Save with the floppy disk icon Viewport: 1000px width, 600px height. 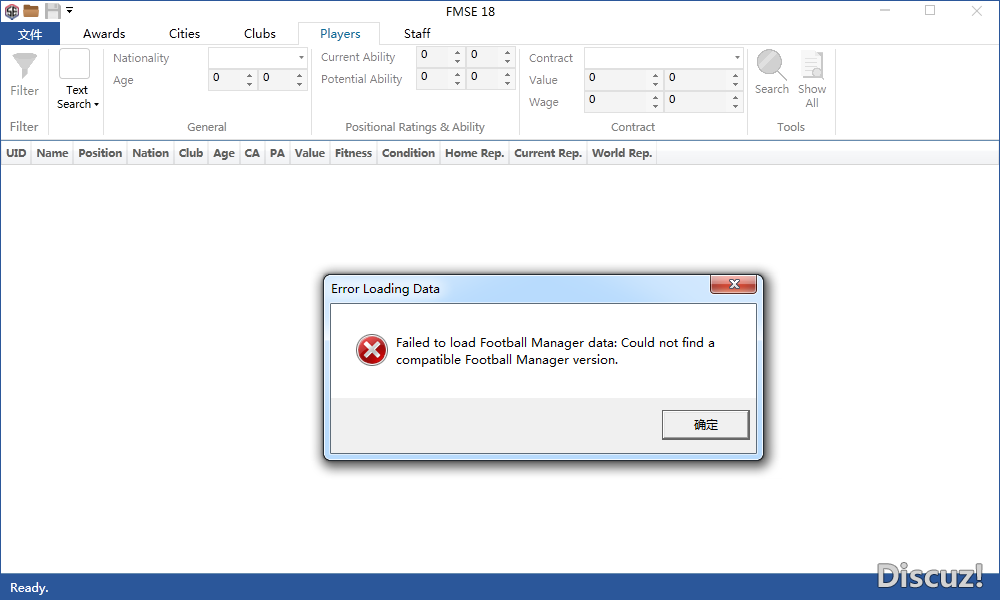click(x=52, y=11)
